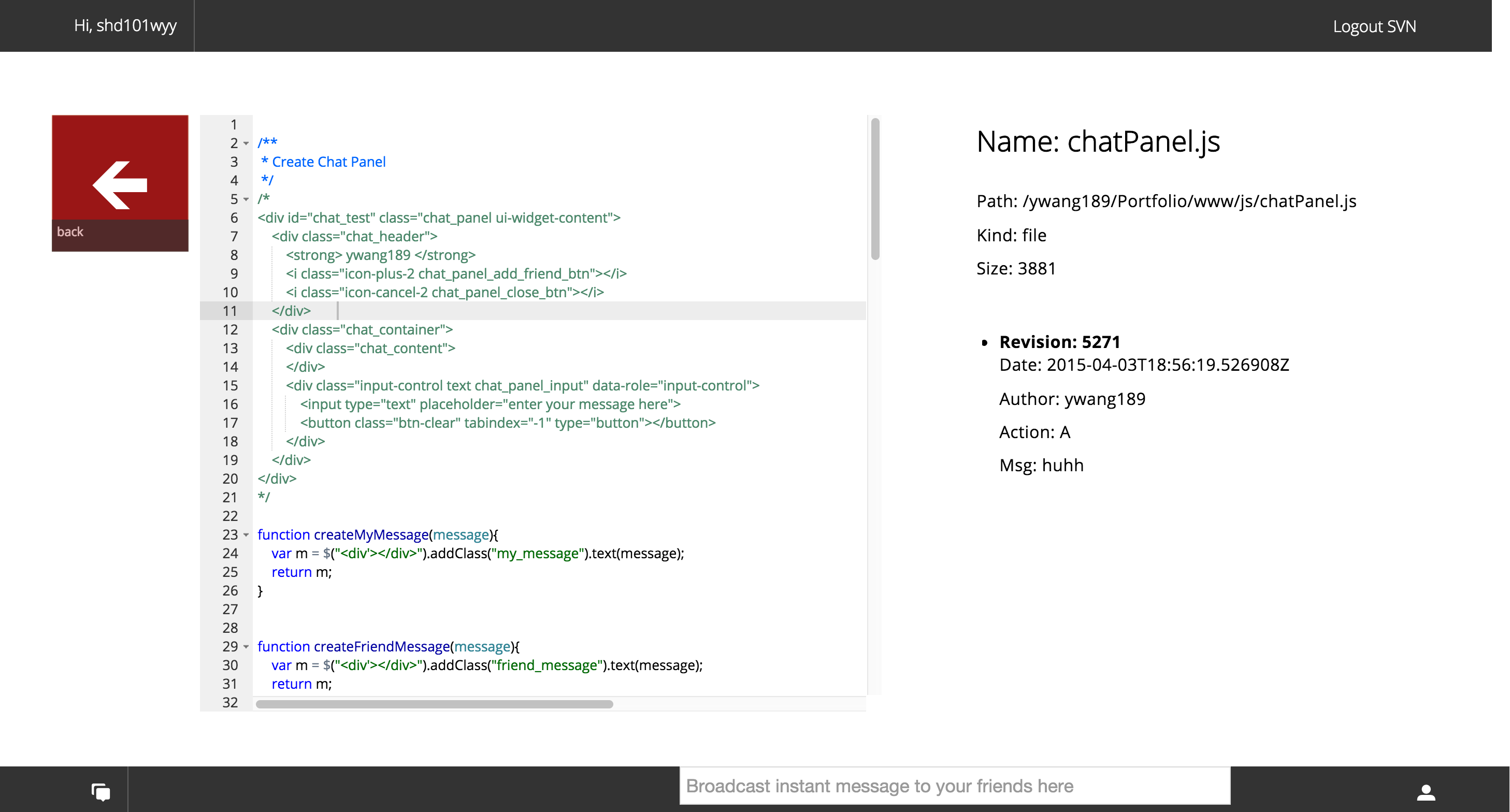
Task: Click 'return m;' on line 25
Action: 301,572
